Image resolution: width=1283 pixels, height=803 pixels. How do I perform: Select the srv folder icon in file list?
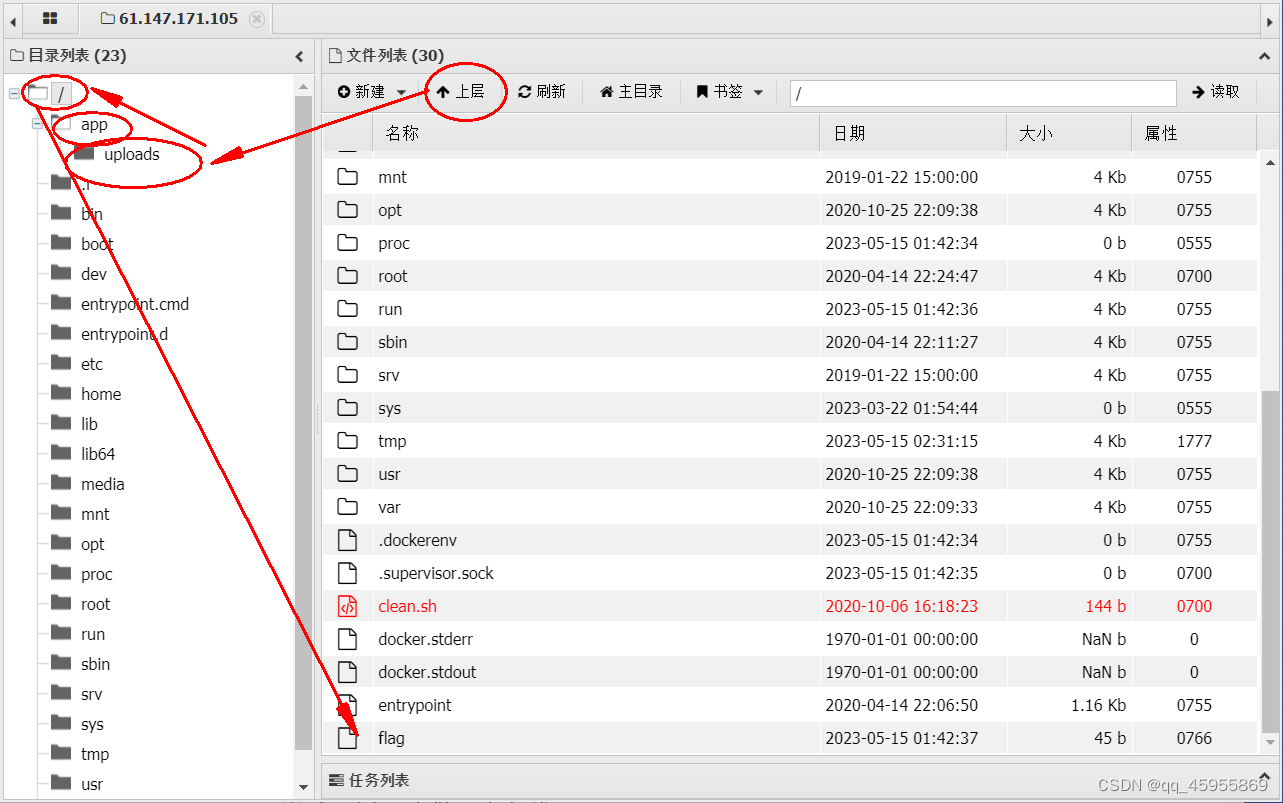[347, 375]
